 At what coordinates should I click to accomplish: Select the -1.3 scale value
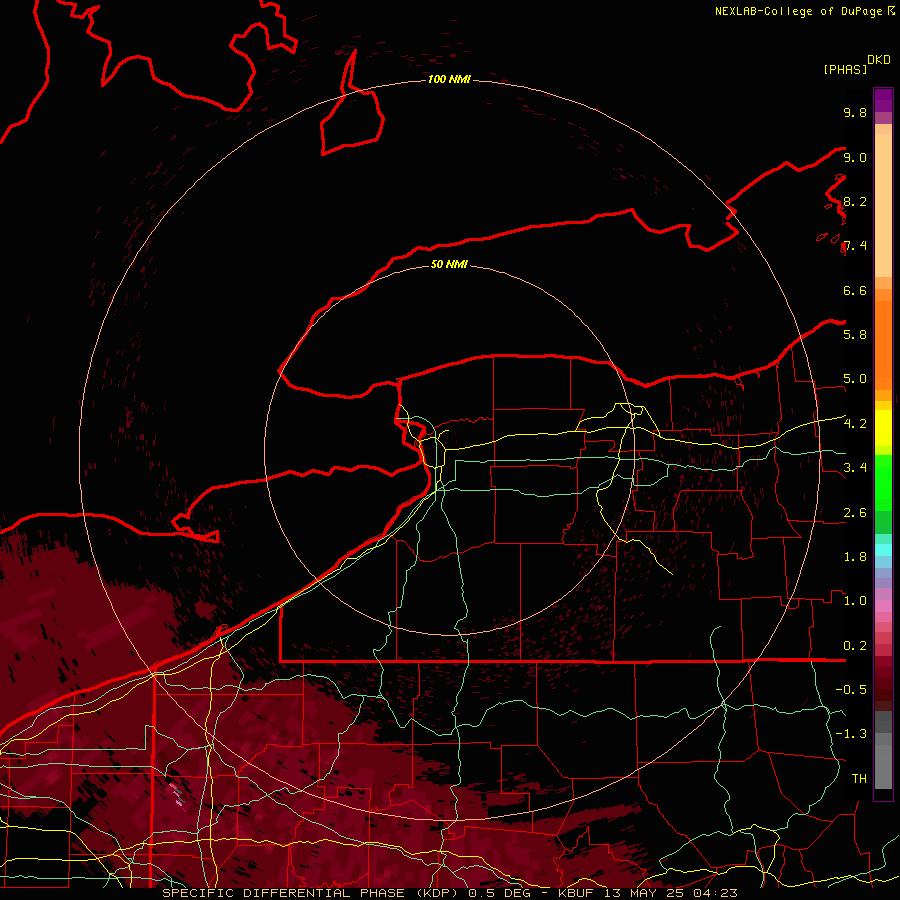tap(851, 734)
